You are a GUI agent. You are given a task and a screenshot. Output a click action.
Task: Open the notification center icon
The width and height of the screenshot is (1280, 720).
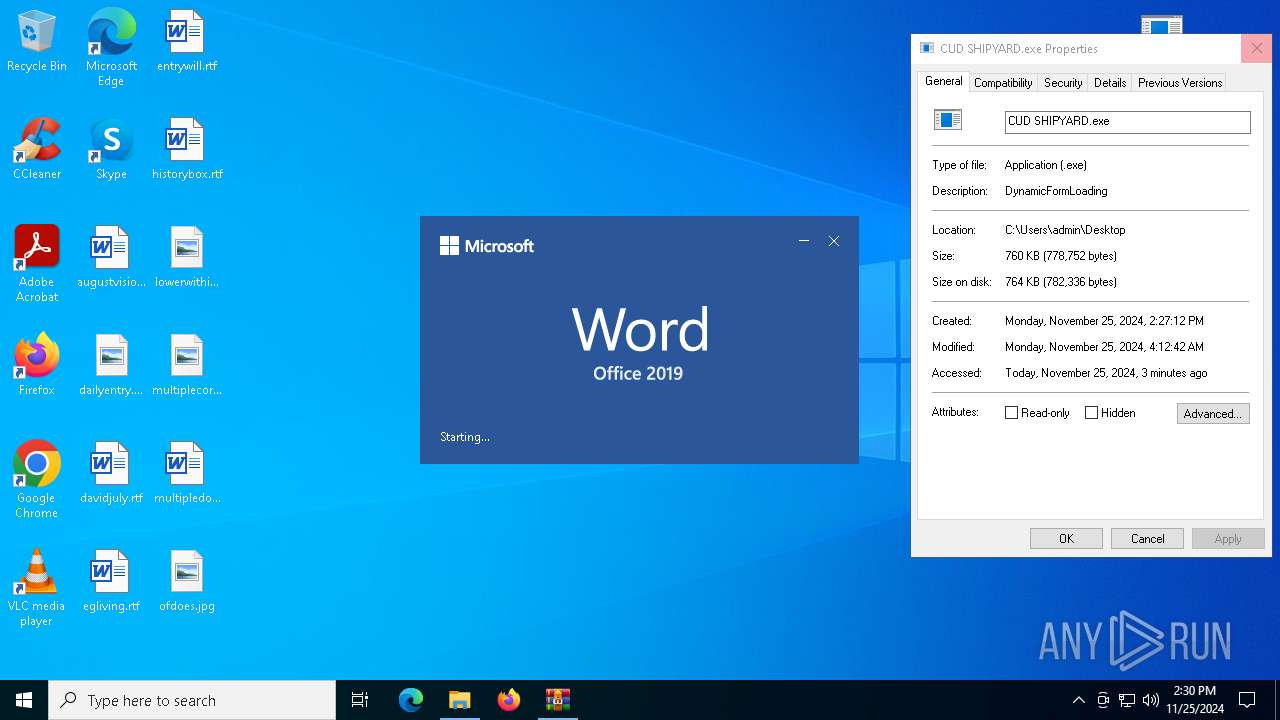[x=1247, y=700]
